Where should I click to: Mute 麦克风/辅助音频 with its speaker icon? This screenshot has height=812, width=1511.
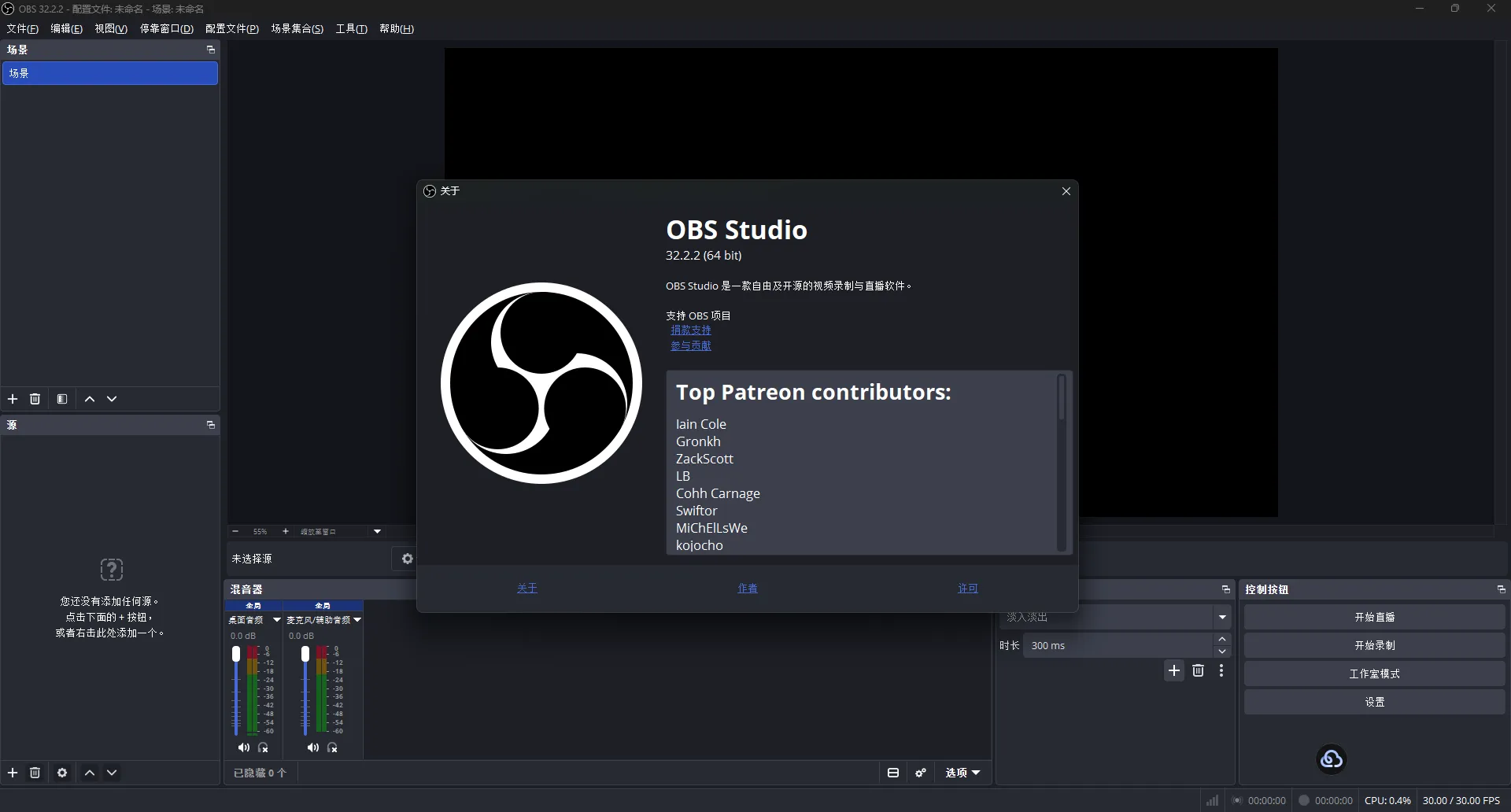coord(312,747)
